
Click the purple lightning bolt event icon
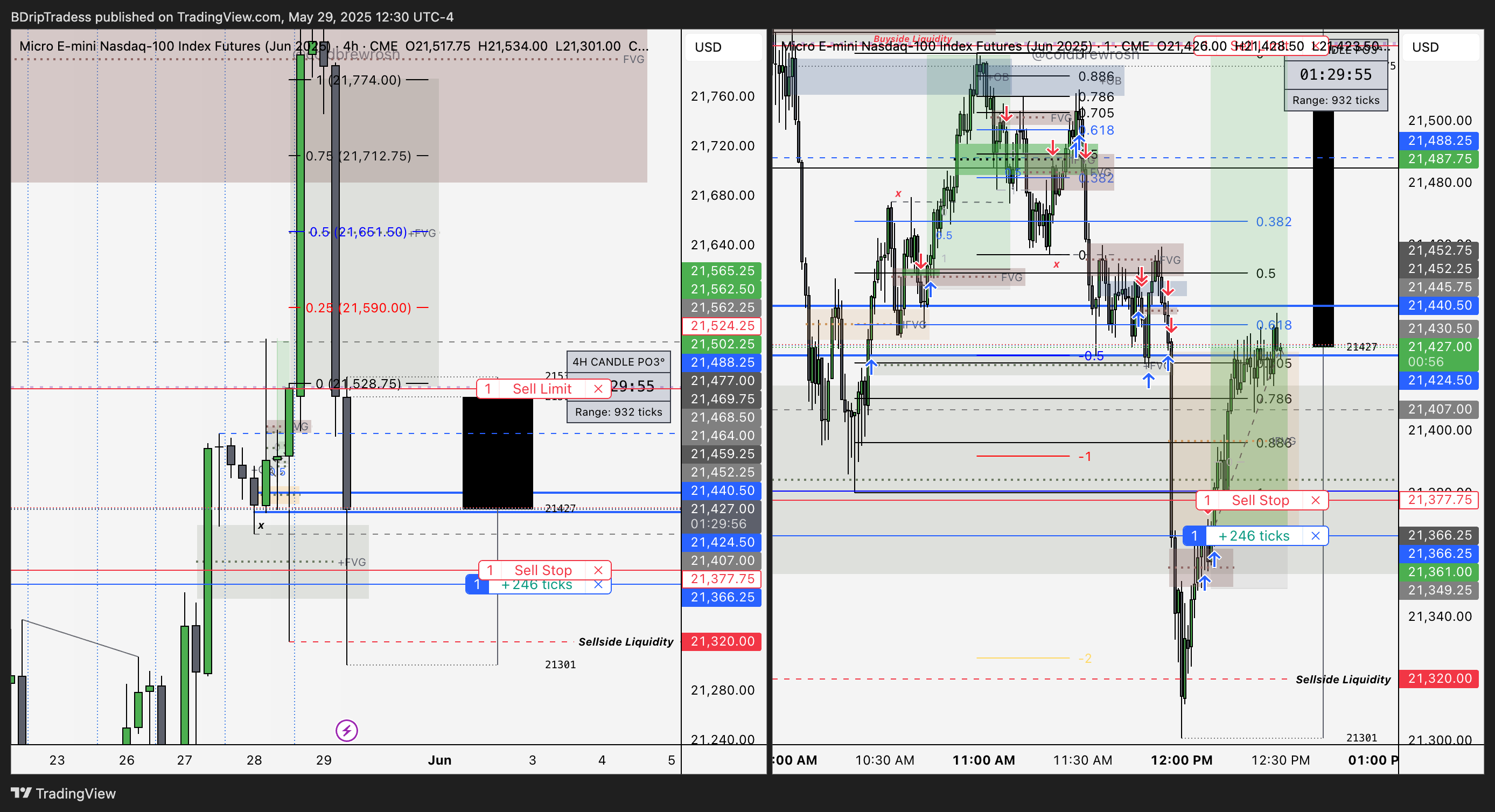[346, 730]
